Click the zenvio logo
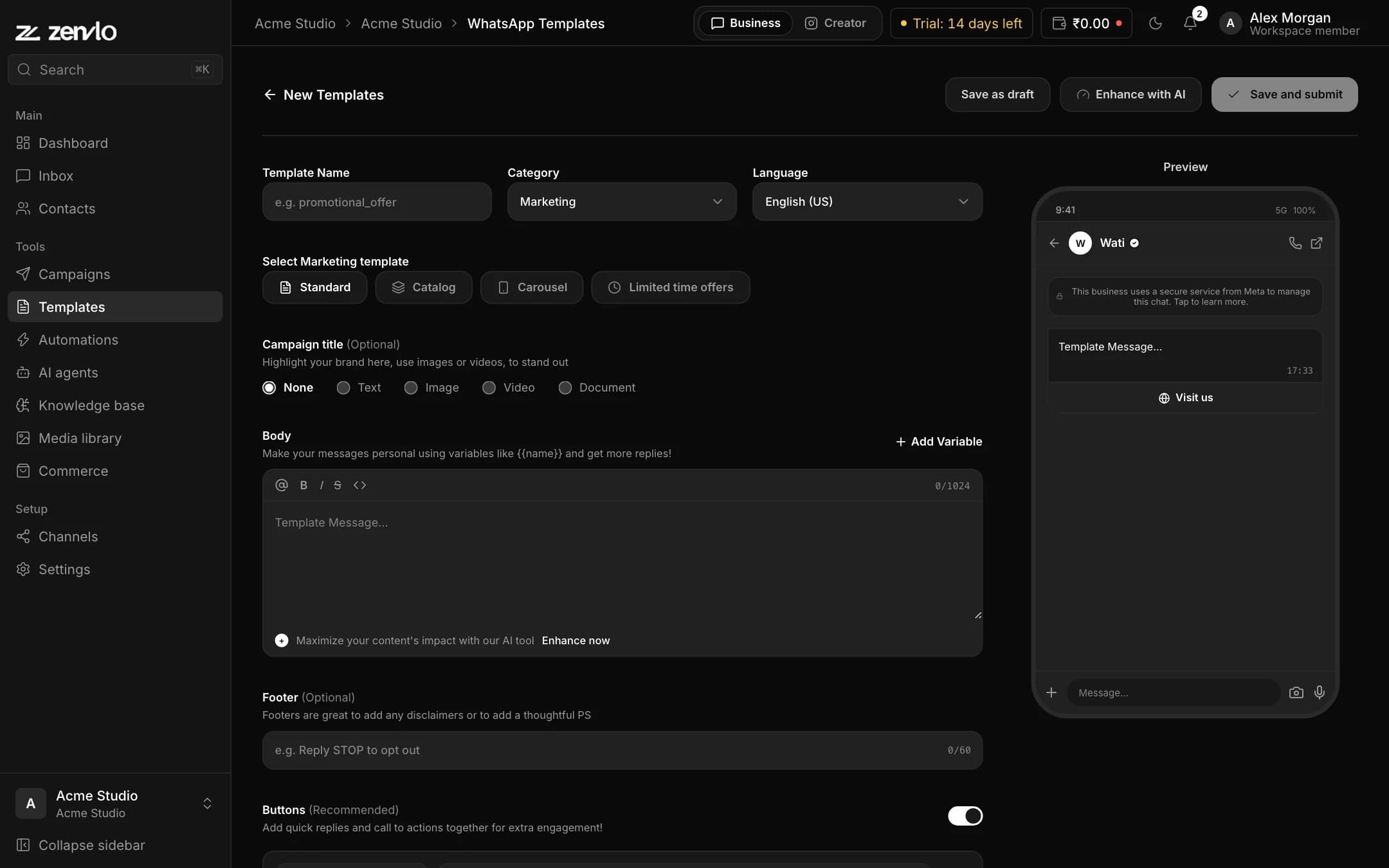Screen dimensions: 1389x868 (66, 31)
